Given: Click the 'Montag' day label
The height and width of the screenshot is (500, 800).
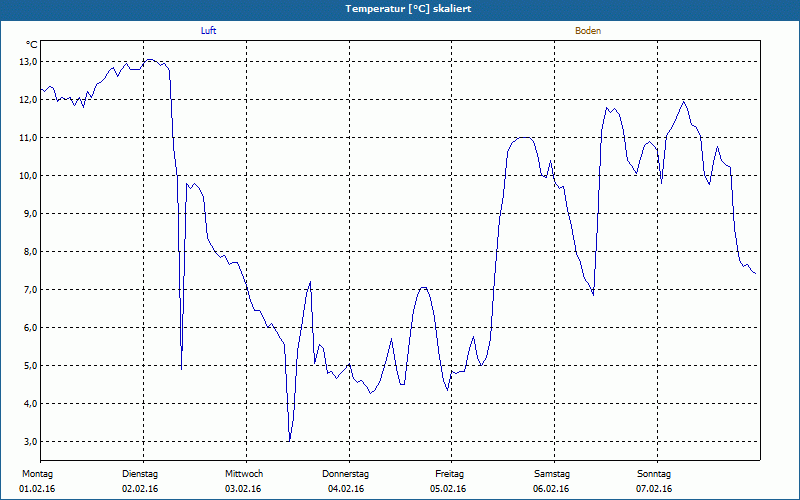Looking at the screenshot, I should tap(37, 474).
